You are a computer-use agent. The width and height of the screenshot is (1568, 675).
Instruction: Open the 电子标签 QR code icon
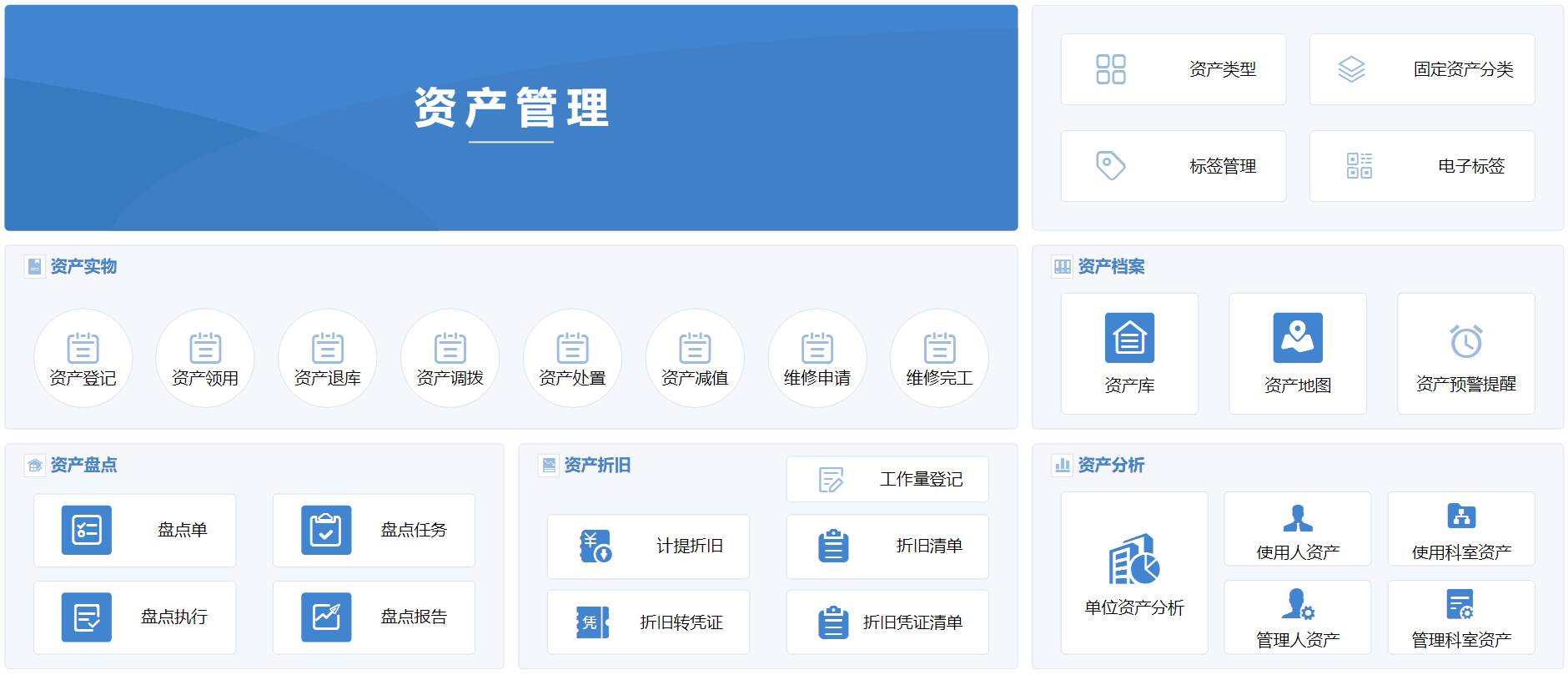click(x=1359, y=165)
